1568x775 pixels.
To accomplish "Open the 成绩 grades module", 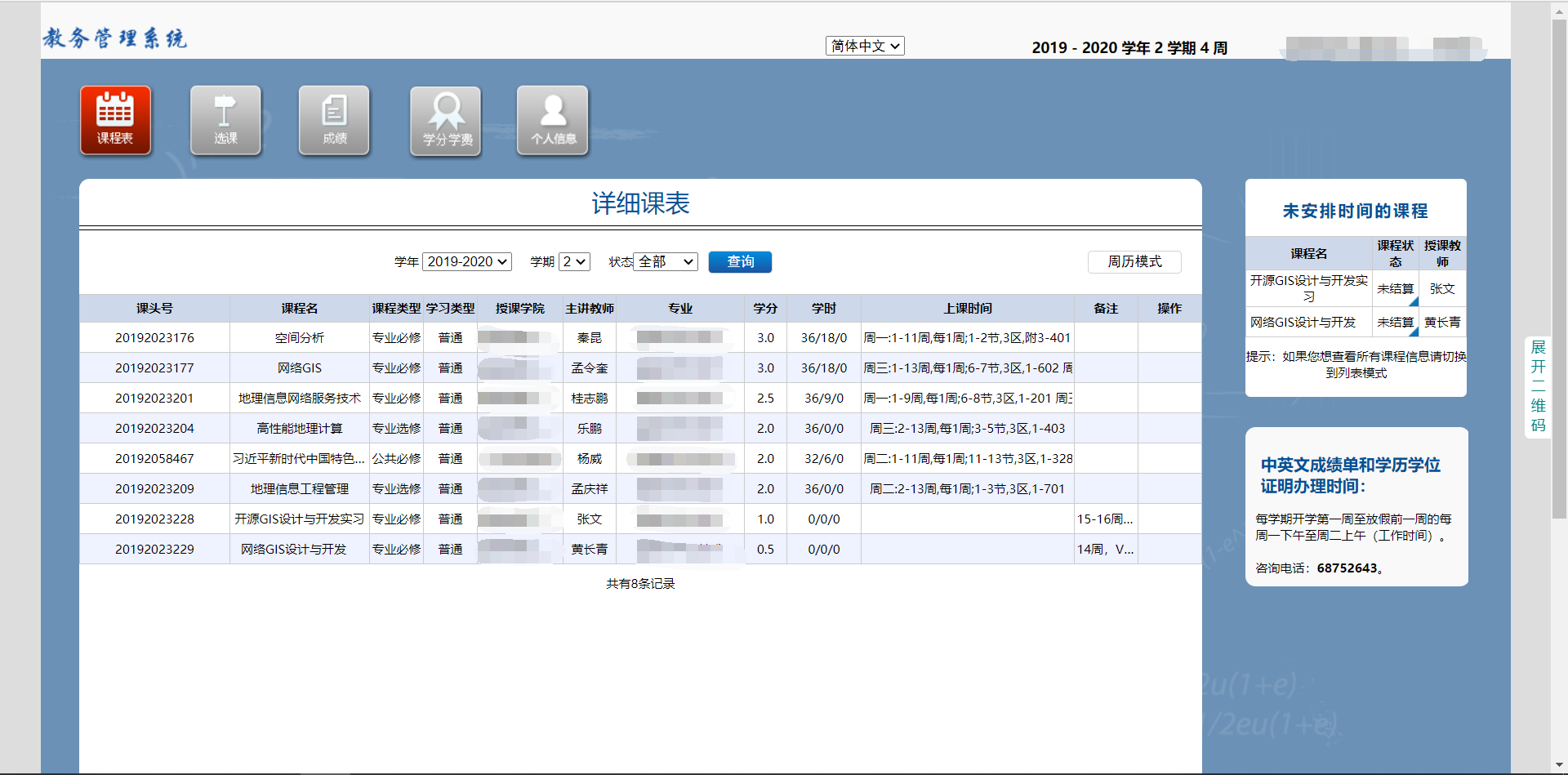I will click(x=334, y=120).
